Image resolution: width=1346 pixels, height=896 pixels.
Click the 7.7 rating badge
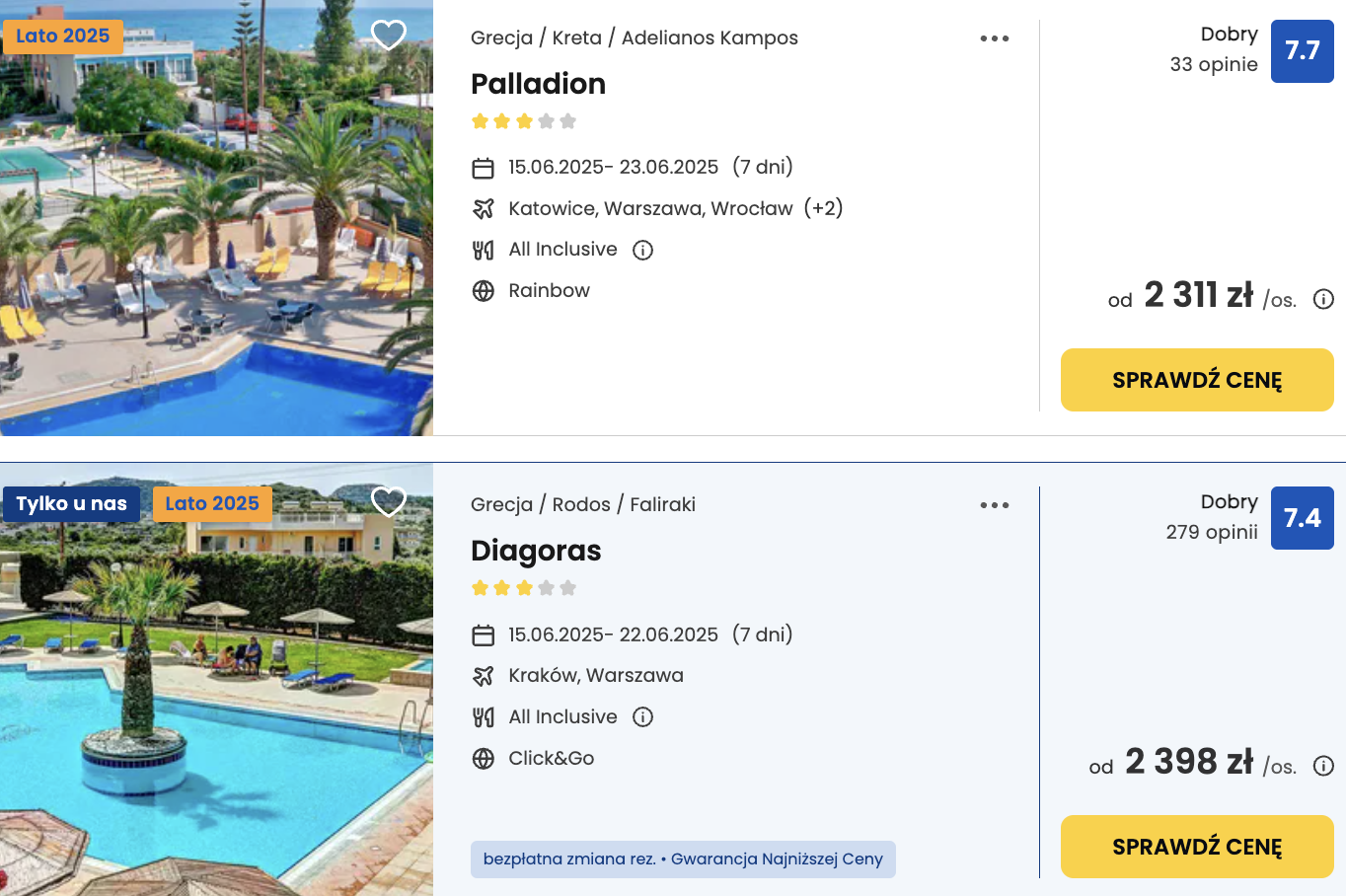(1303, 51)
